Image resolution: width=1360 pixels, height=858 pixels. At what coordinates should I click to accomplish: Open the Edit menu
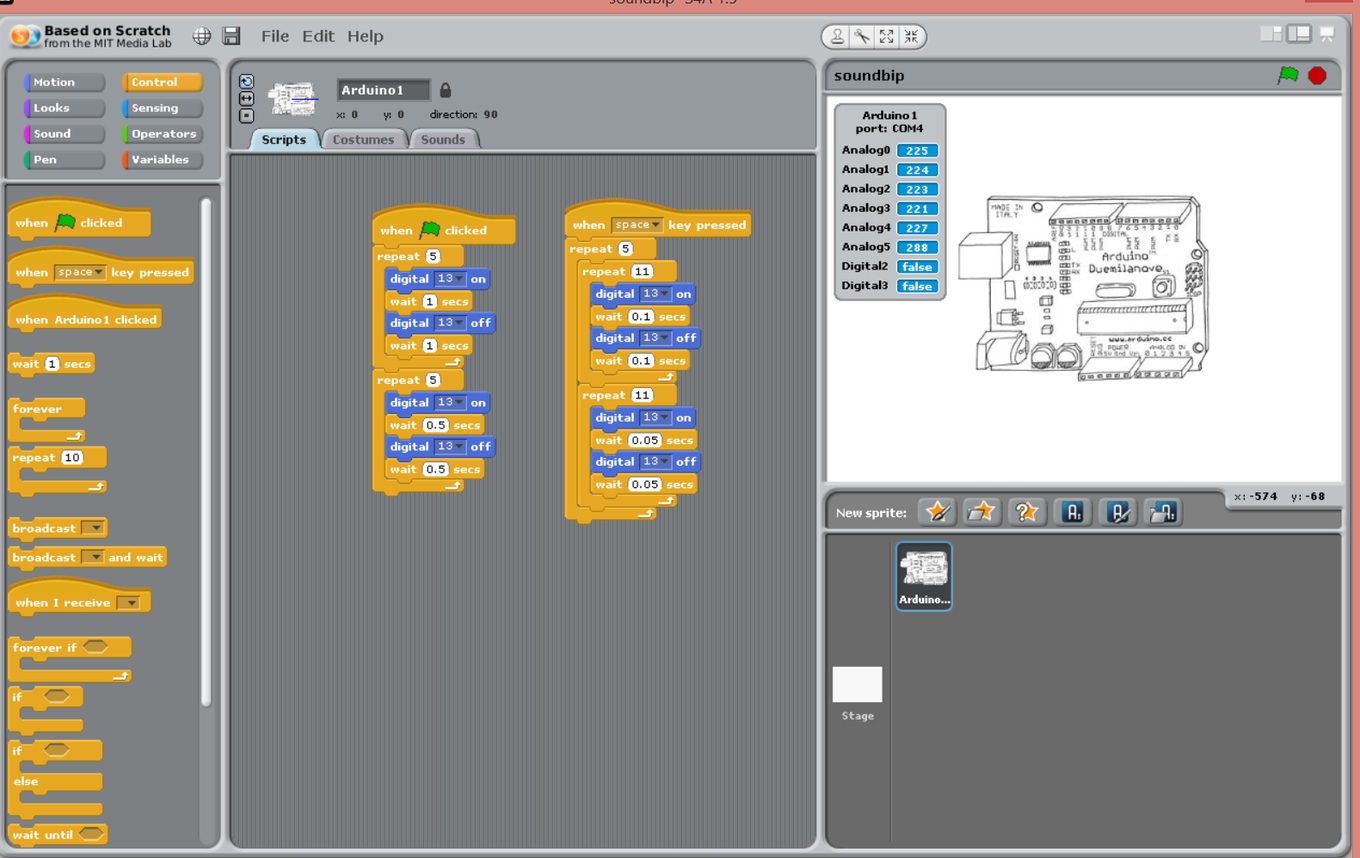pos(318,36)
